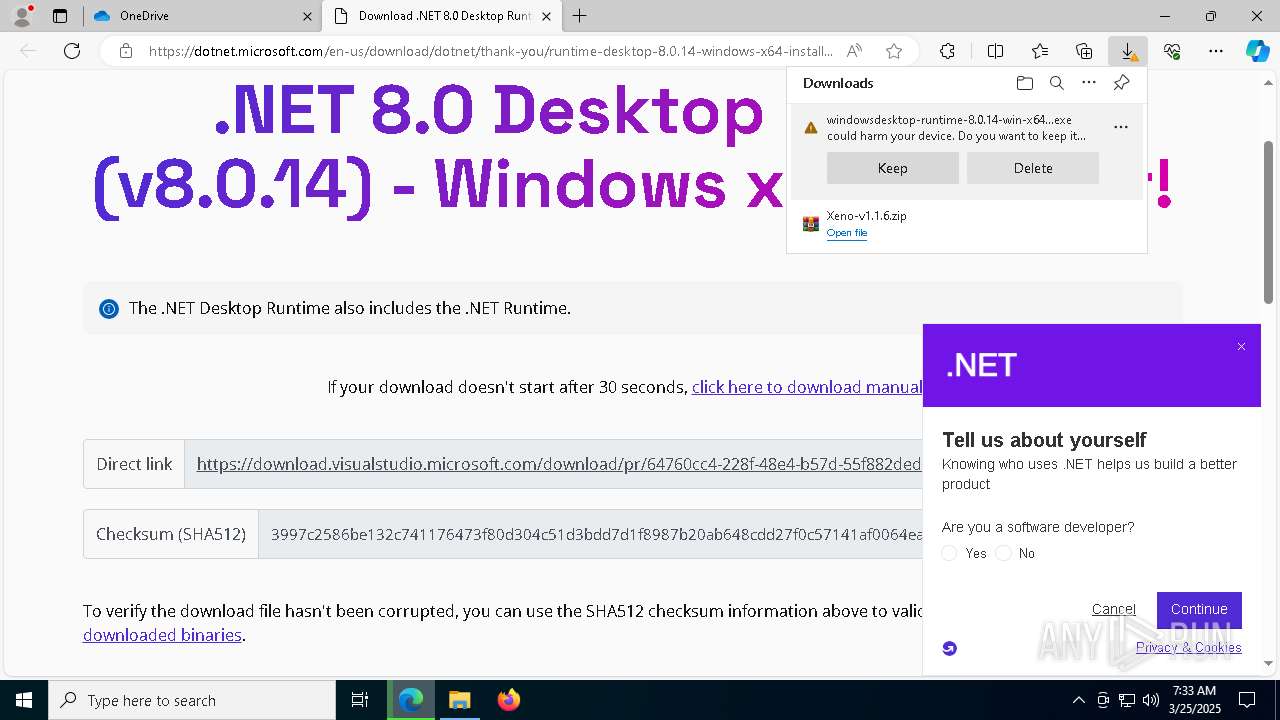Show hidden system tray icons
Screen dimensions: 1280x720
click(1078, 700)
